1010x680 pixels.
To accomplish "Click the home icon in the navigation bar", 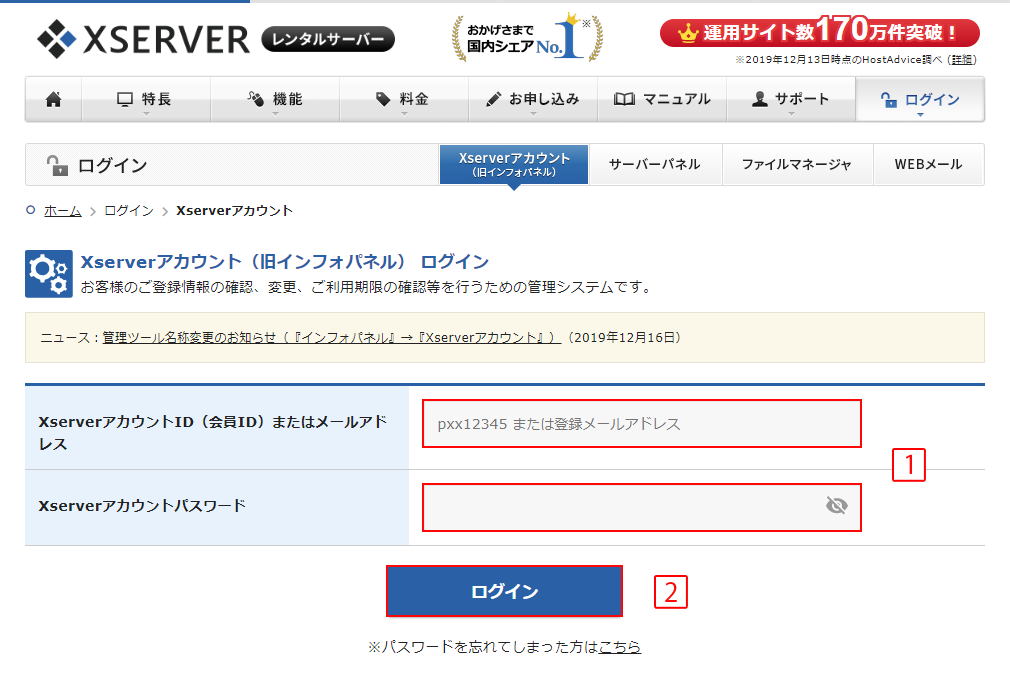I will pyautogui.click(x=52, y=98).
